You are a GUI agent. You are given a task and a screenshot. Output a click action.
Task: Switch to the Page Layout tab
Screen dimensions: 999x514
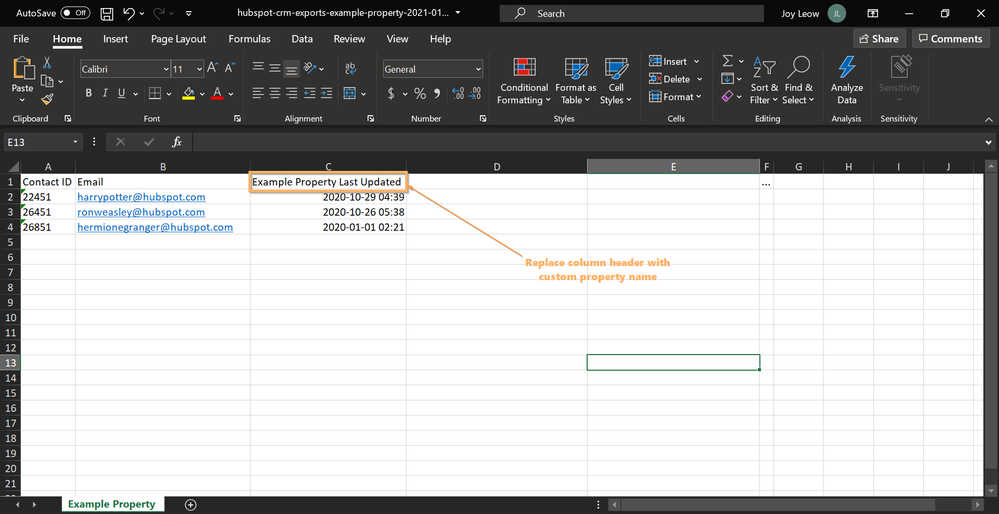tap(178, 39)
